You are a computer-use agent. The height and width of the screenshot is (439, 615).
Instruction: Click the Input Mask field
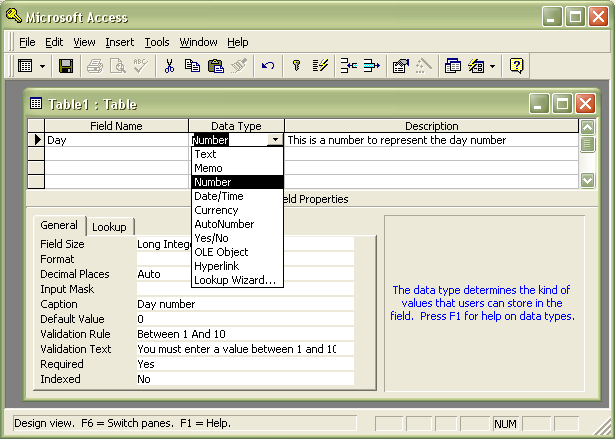click(x=245, y=289)
